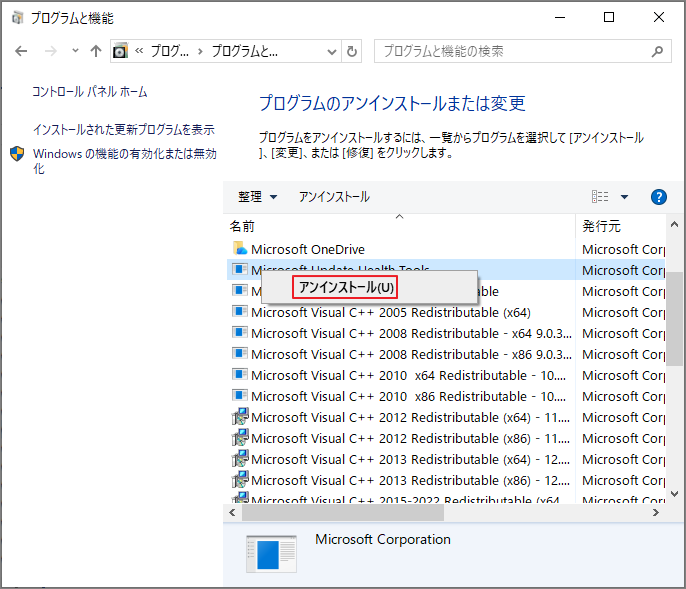Click icon of Visual C++ 2005 (x64)
The width and height of the screenshot is (686, 589).
[240, 311]
